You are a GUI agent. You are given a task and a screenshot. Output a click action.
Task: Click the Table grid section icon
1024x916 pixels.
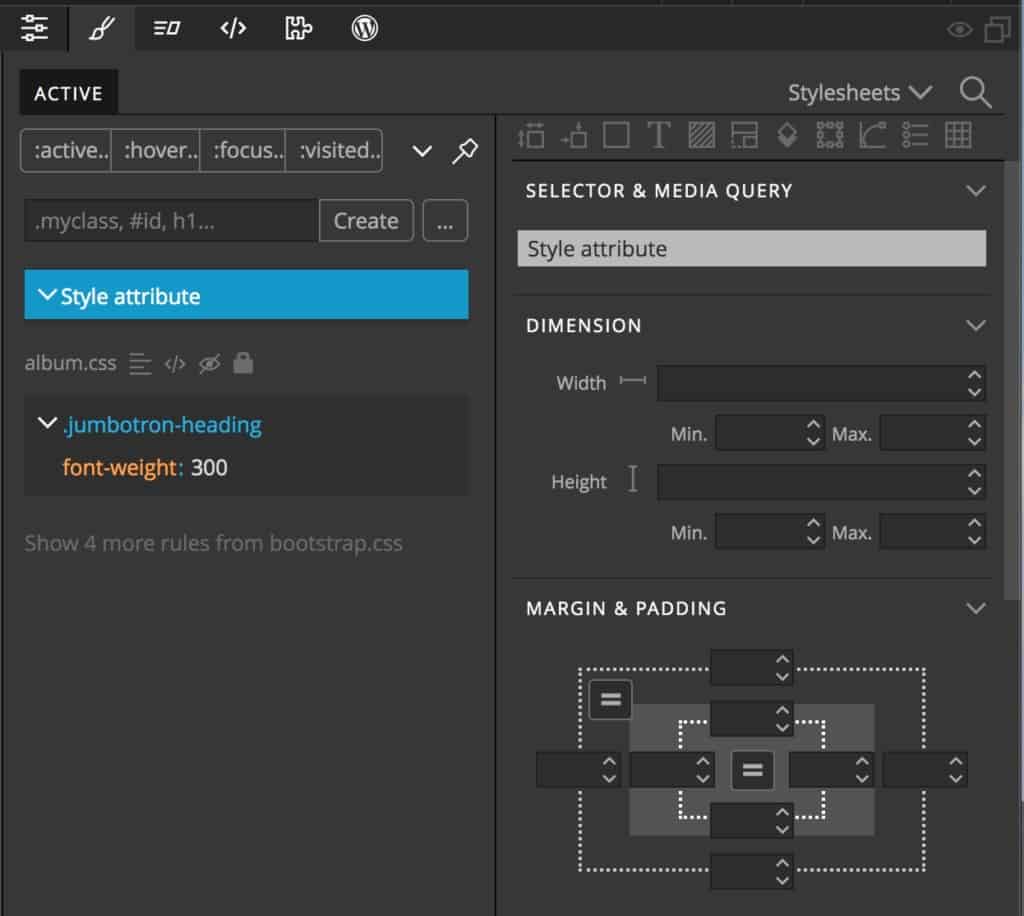pos(959,137)
